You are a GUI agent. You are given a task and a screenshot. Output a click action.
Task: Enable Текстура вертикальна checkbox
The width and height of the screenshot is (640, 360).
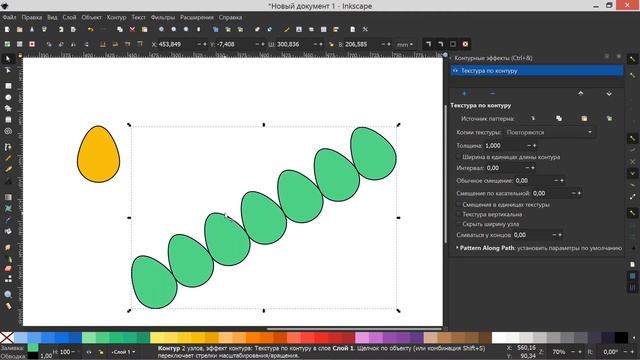coord(458,214)
